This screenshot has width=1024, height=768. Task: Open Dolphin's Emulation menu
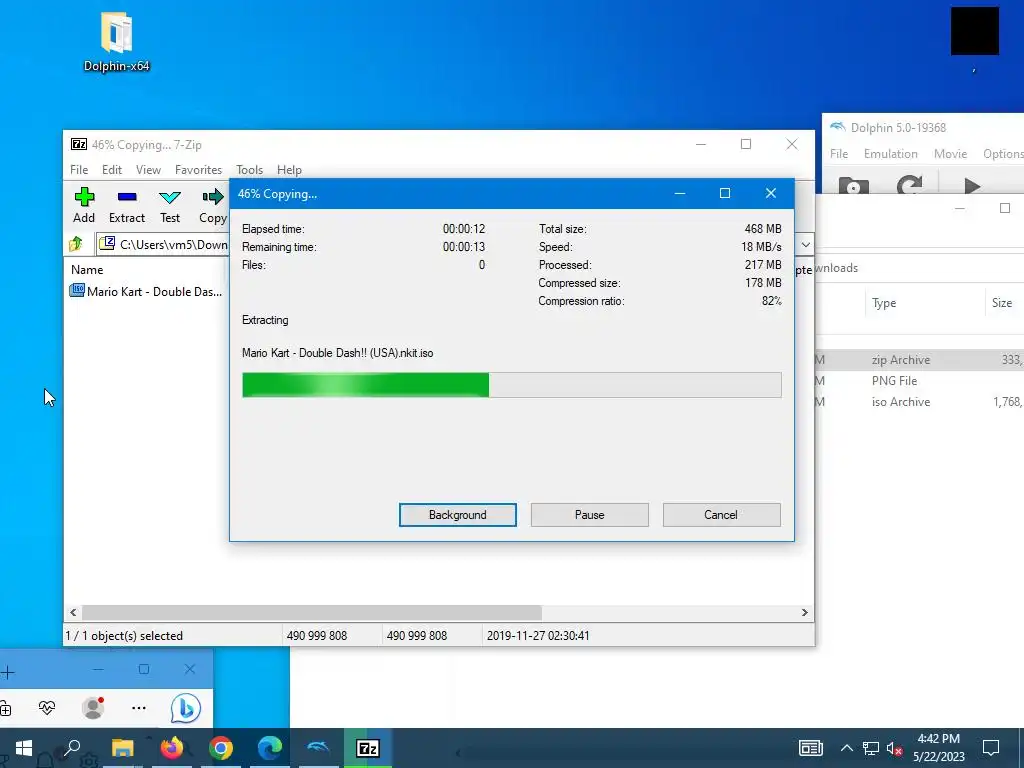tap(890, 153)
